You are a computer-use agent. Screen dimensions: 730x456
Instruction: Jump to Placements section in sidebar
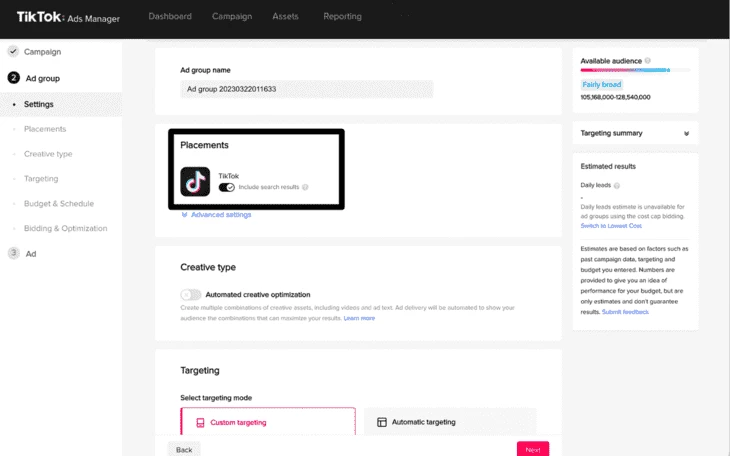(45, 129)
